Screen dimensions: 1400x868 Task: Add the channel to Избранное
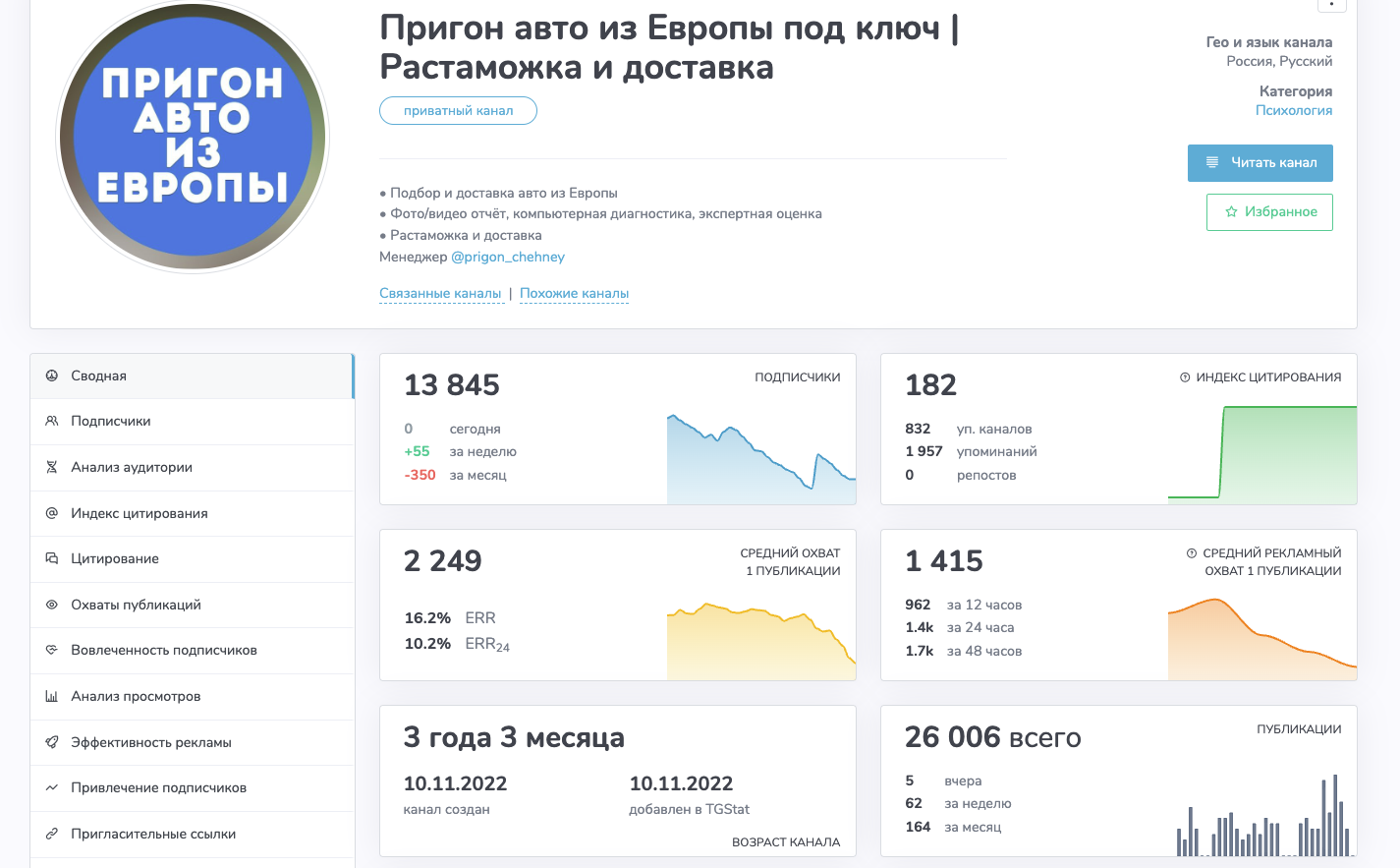[x=1269, y=212]
